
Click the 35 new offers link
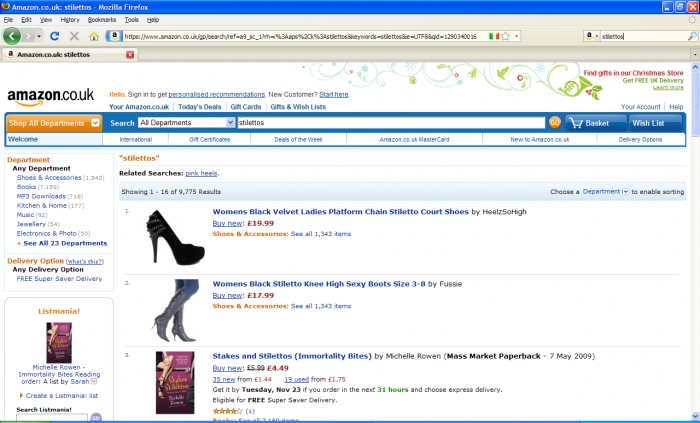(x=224, y=380)
